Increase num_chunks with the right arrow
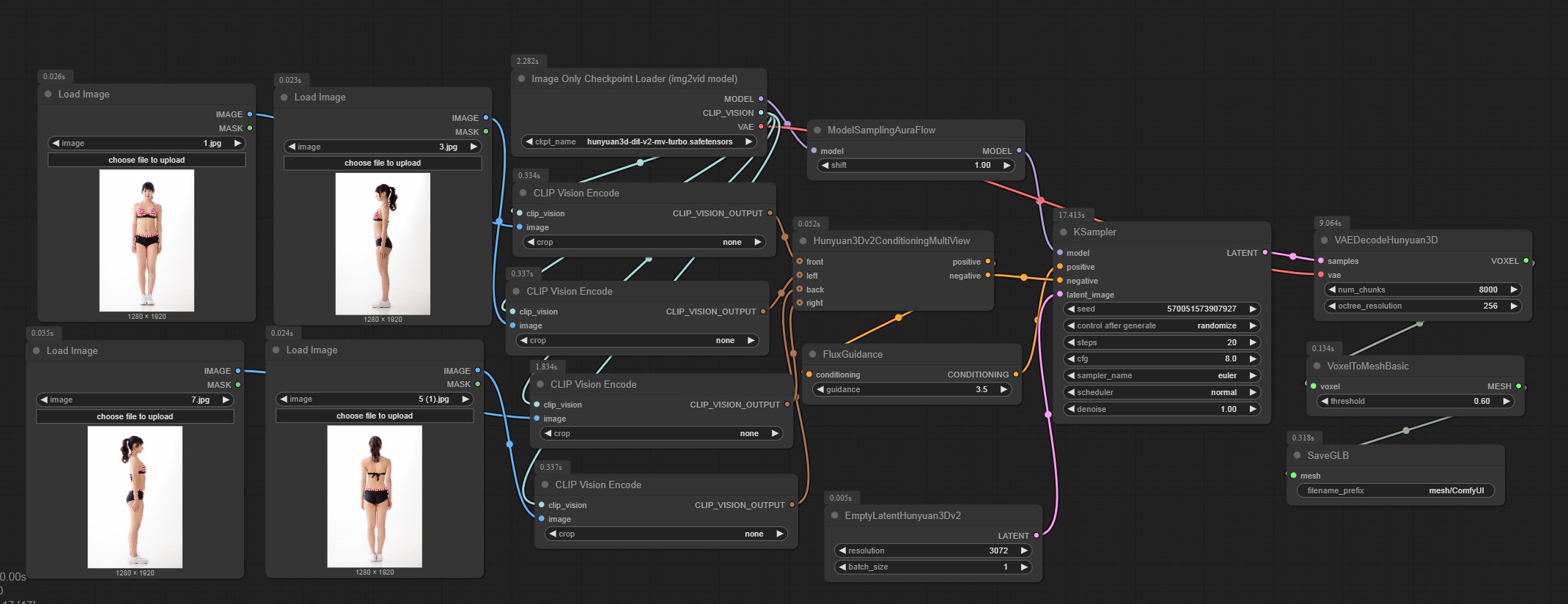 [1514, 290]
